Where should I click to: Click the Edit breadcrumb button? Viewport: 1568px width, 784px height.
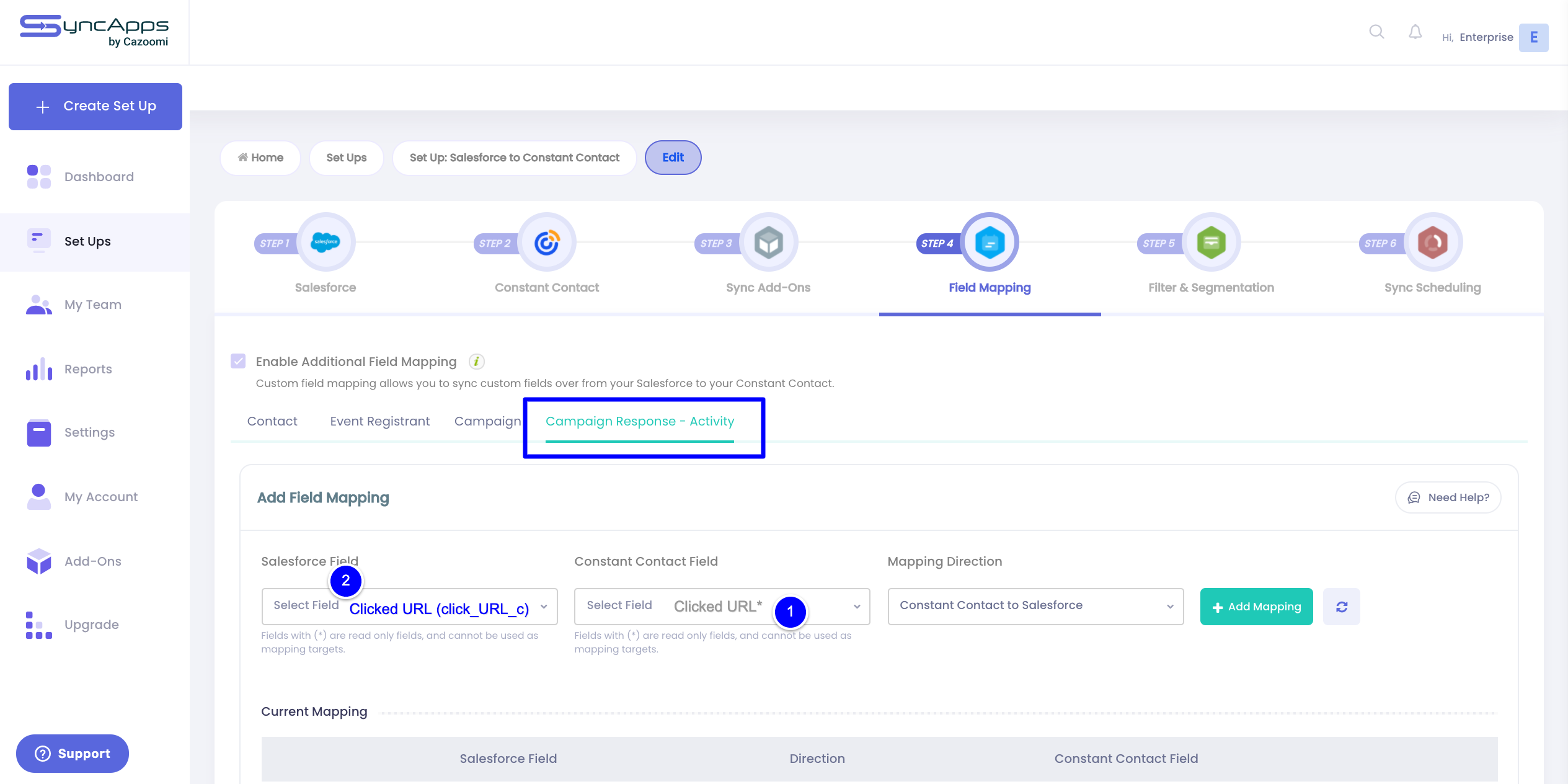[673, 158]
